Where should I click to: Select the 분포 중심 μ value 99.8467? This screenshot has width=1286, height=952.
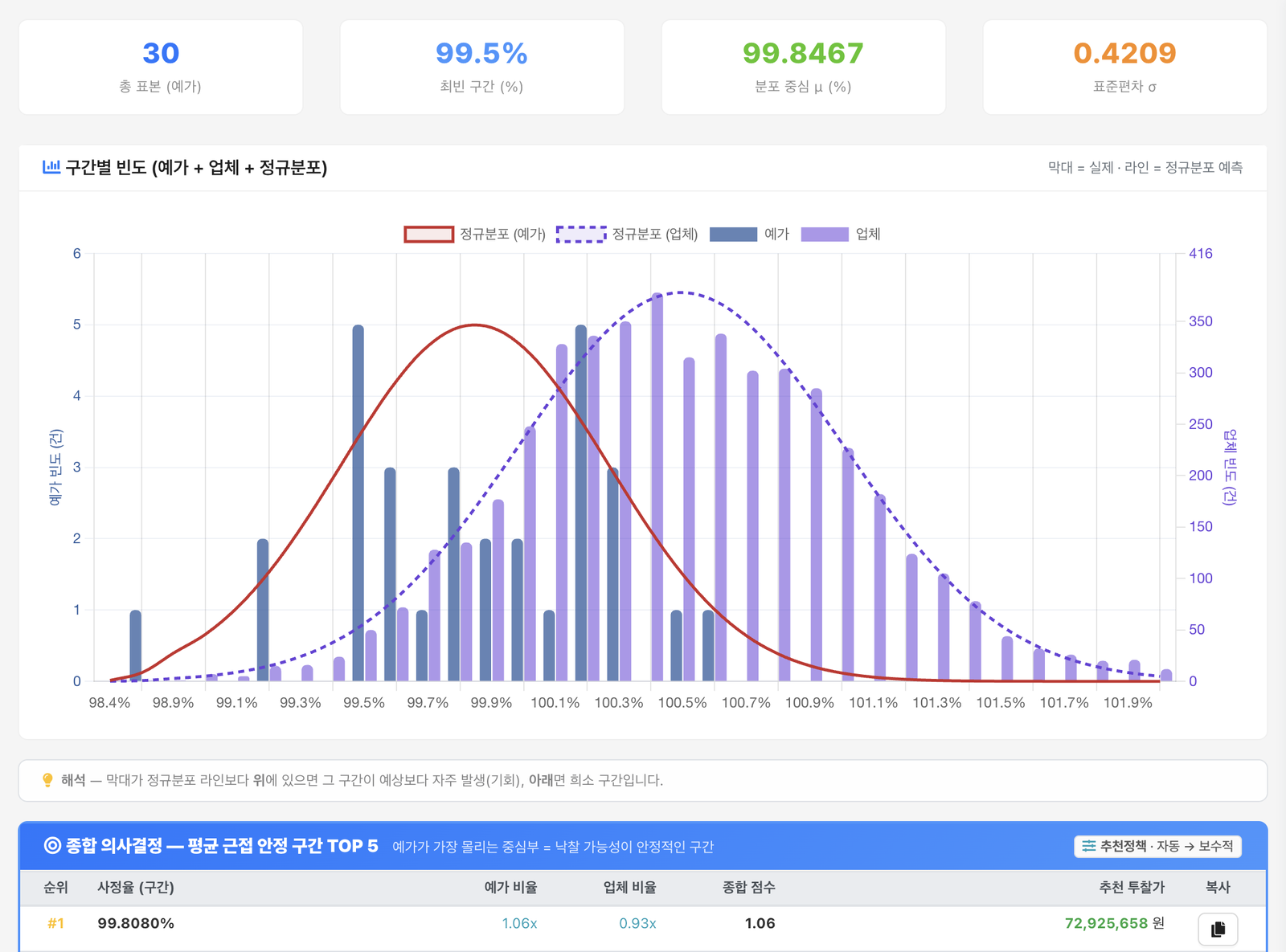tap(803, 53)
